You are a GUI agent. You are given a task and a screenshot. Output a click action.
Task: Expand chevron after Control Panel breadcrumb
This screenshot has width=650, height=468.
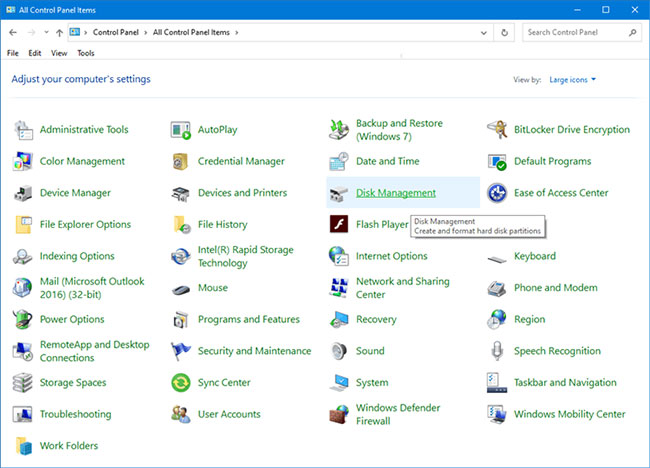[146, 32]
